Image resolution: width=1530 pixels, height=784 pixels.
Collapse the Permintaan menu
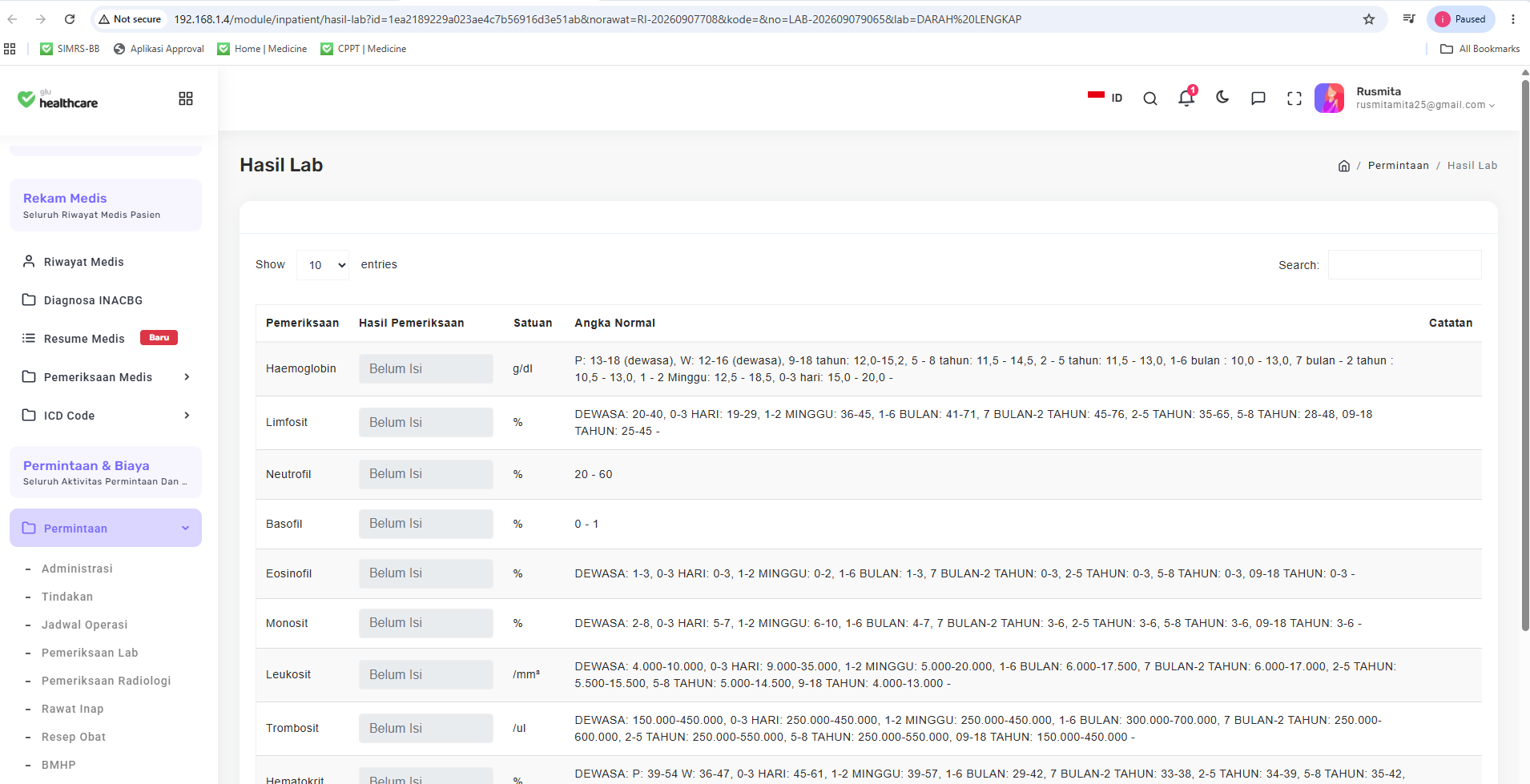coord(106,529)
